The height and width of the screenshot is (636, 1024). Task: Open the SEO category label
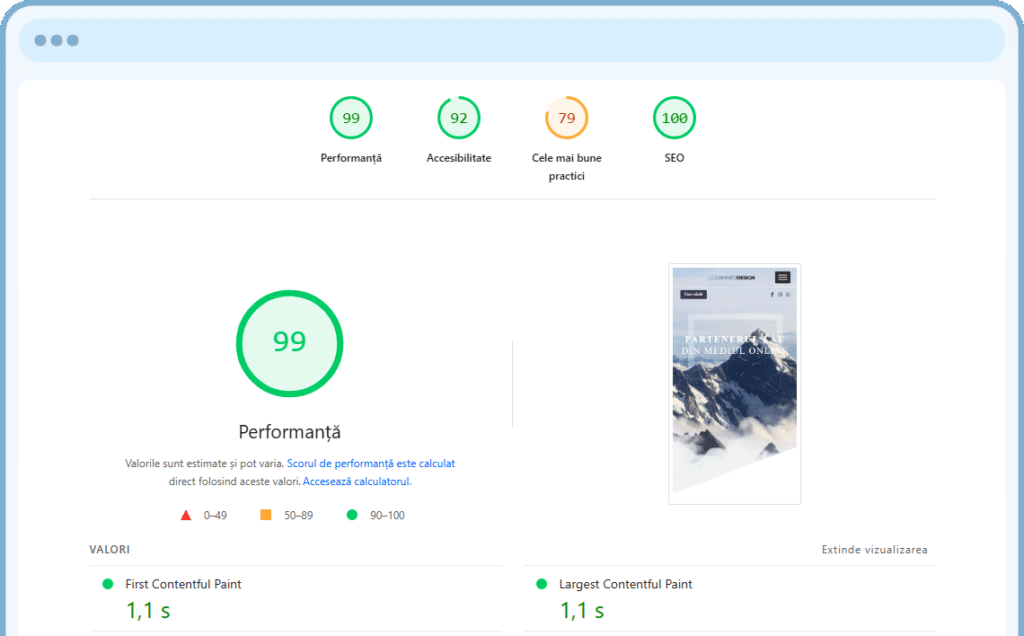(x=674, y=158)
